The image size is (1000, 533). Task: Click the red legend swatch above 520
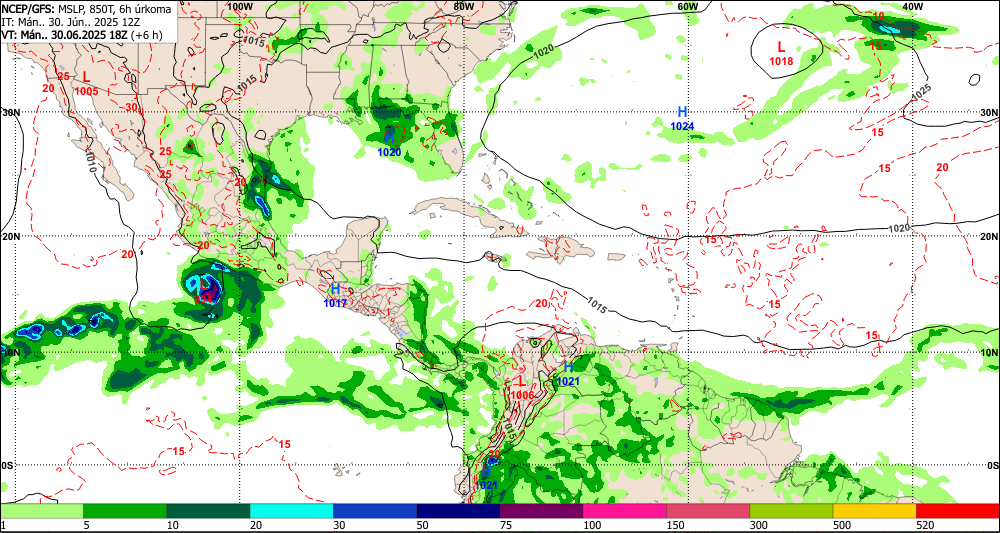(x=958, y=511)
